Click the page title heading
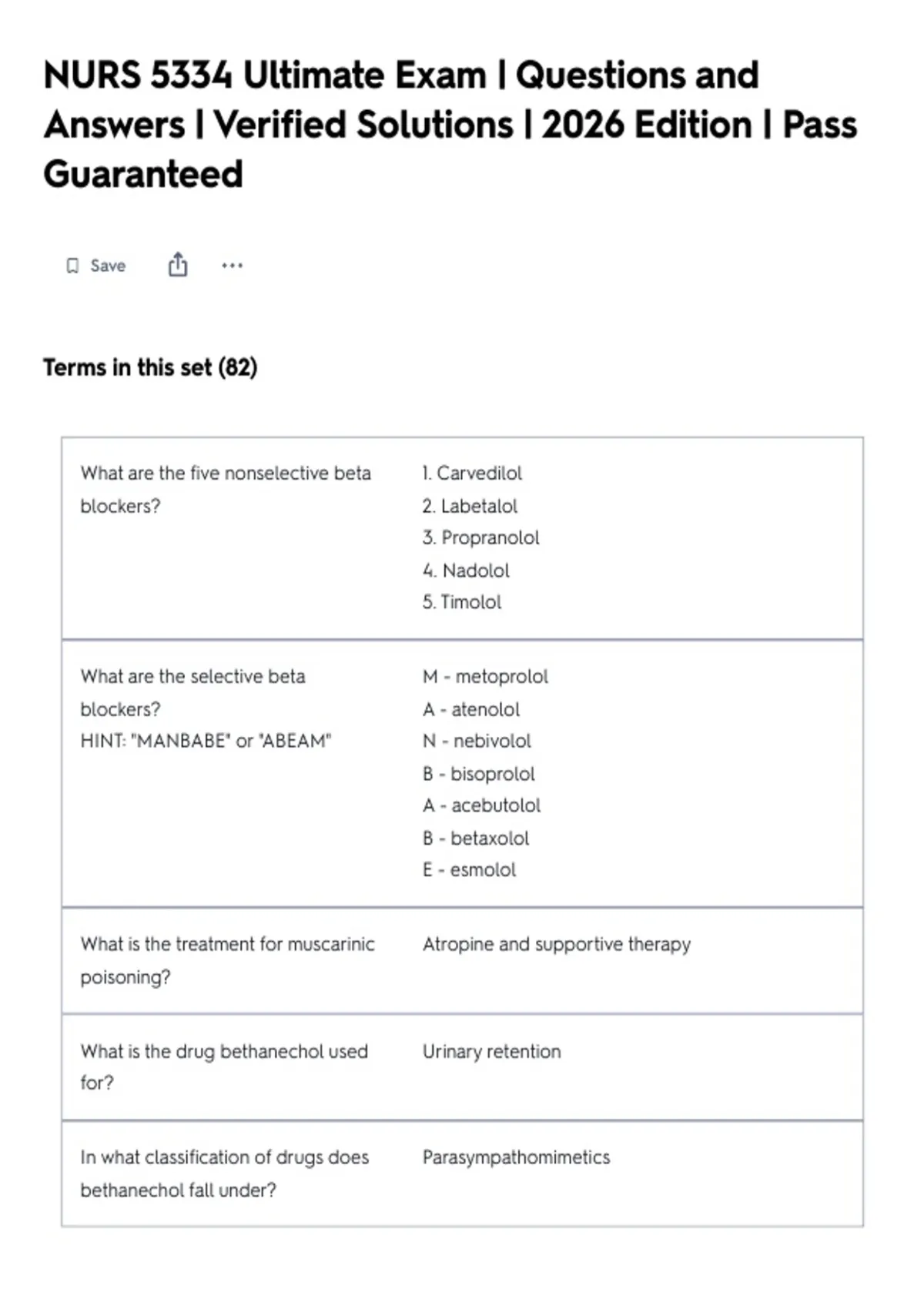This screenshot has width=924, height=1309. [x=450, y=125]
